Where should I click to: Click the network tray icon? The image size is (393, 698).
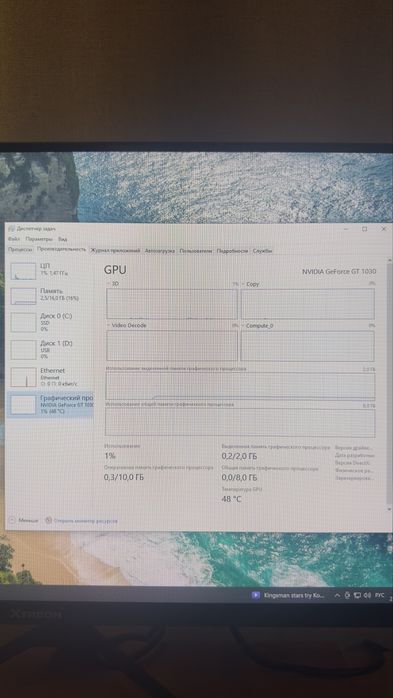[x=357, y=596]
